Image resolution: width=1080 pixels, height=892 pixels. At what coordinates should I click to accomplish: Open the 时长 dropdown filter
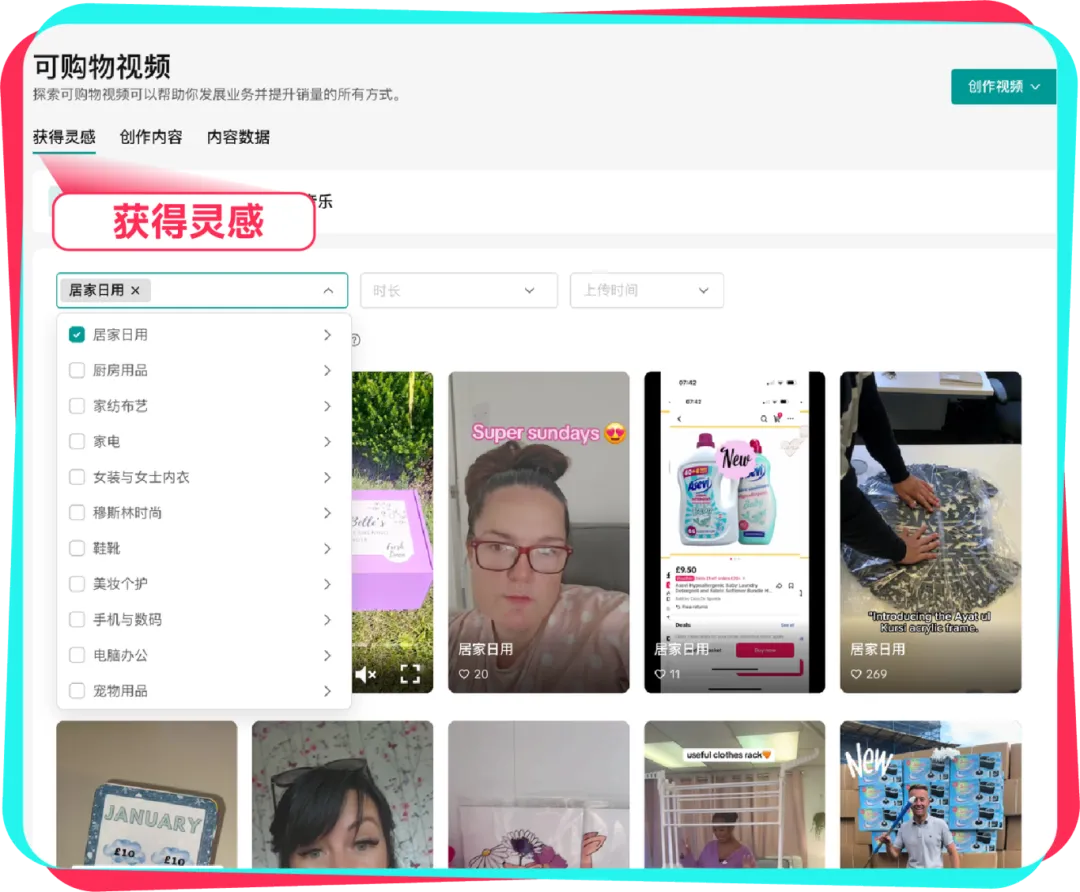[459, 290]
